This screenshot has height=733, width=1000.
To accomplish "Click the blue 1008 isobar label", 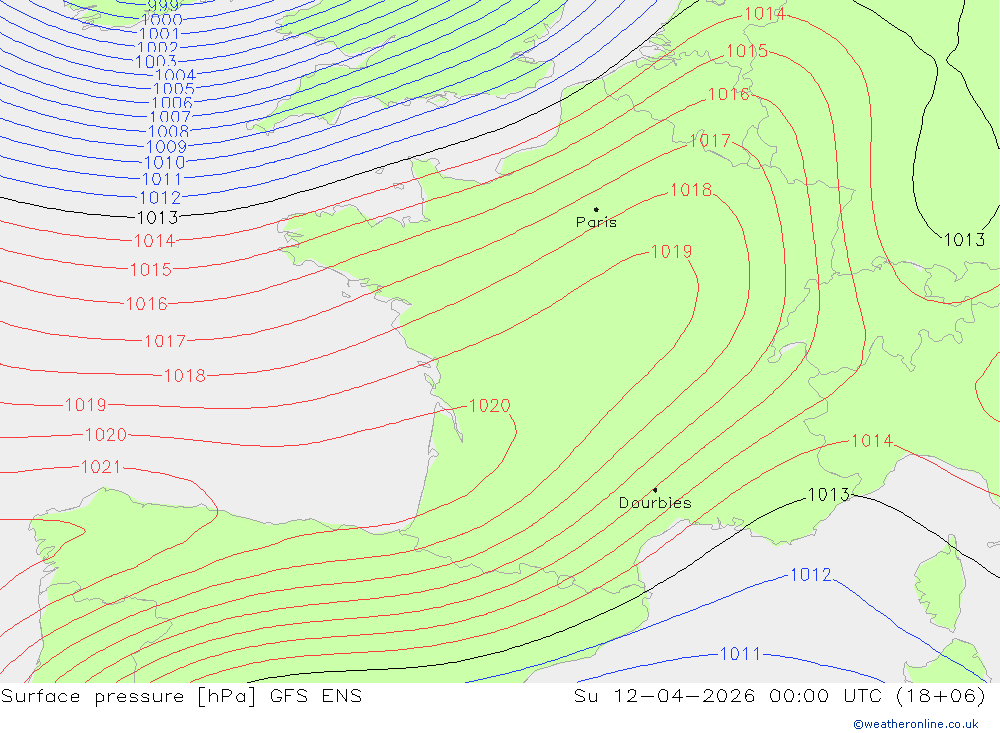I will (x=168, y=131).
